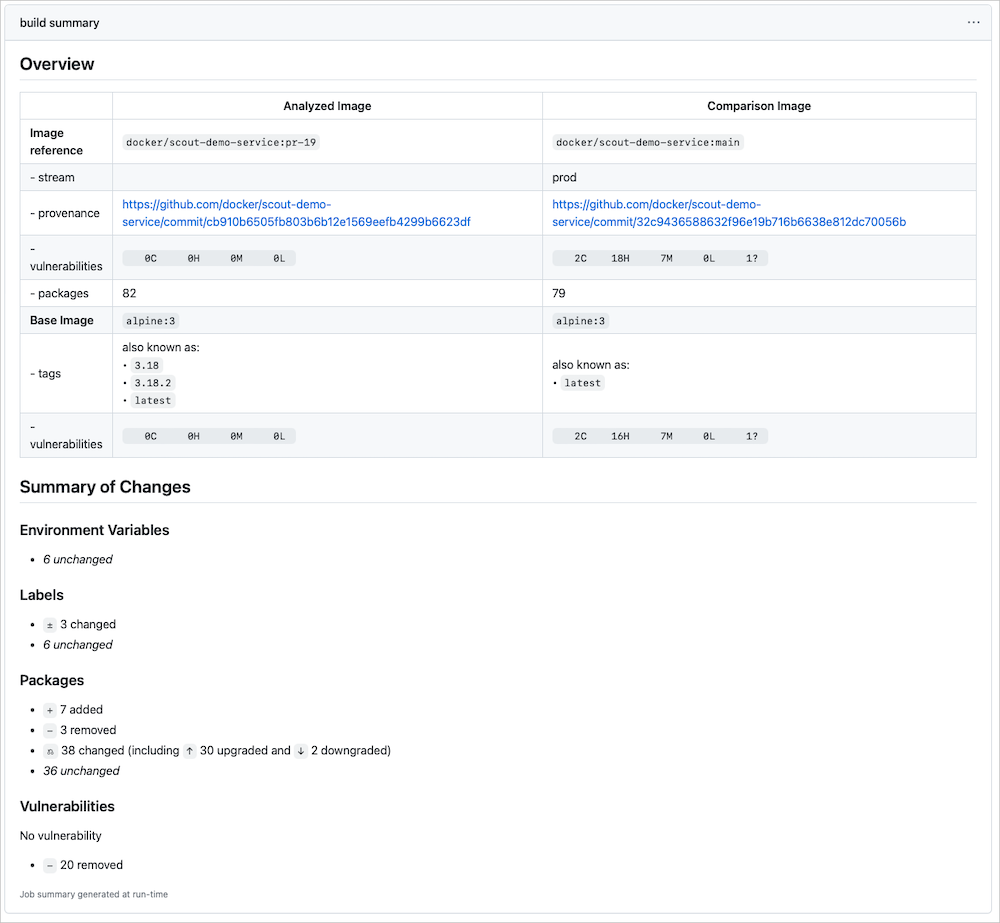Click the Labels heading
The image size is (1000, 923).
pyautogui.click(x=41, y=595)
